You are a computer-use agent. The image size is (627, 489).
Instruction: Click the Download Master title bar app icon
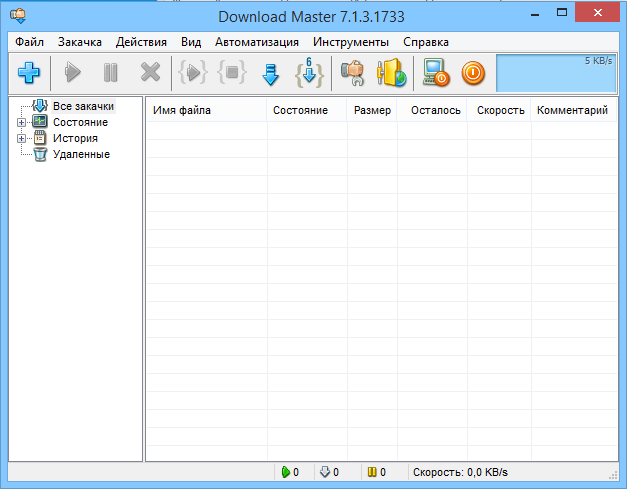(18, 16)
